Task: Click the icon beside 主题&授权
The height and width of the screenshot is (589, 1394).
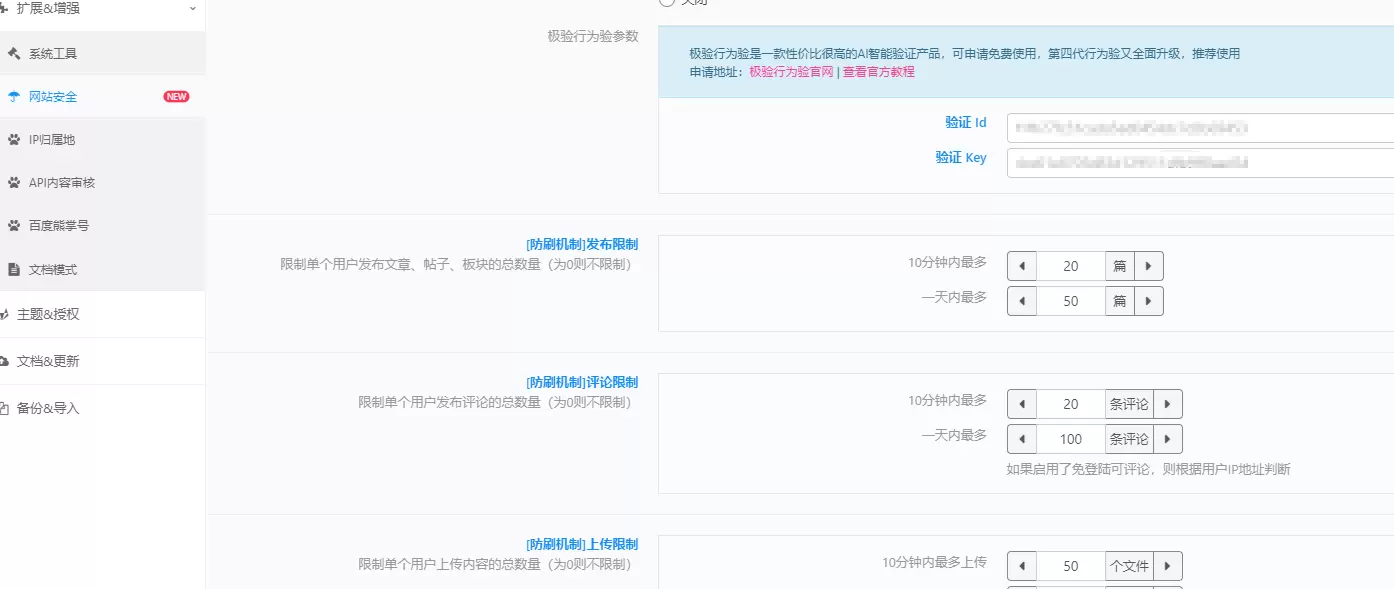Action: pos(5,314)
